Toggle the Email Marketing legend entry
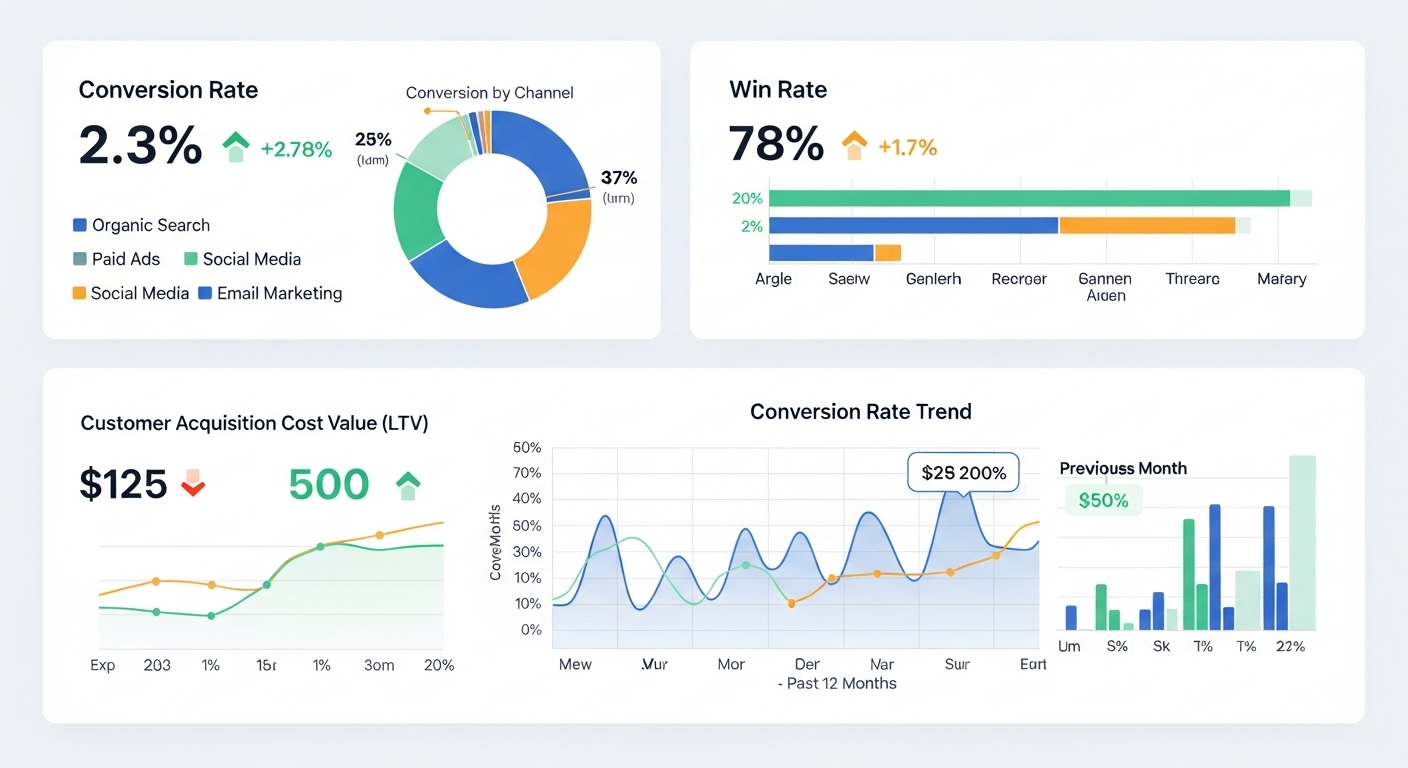Screen dimensions: 1408x768 tap(270, 293)
